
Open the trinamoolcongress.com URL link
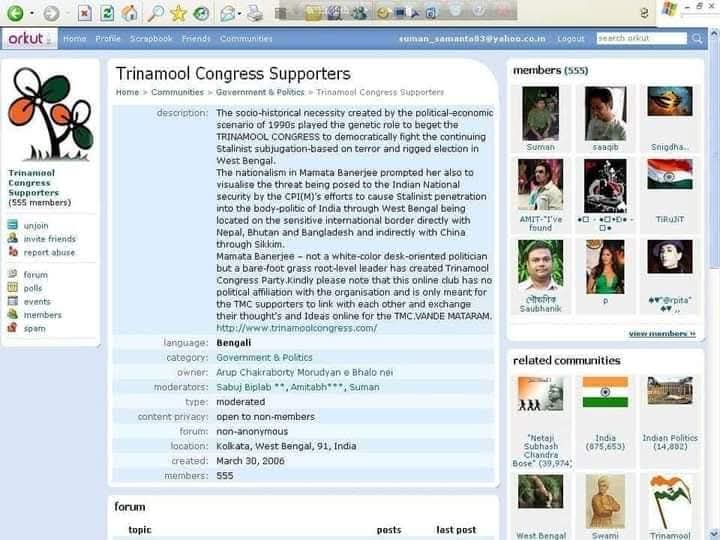[297, 328]
